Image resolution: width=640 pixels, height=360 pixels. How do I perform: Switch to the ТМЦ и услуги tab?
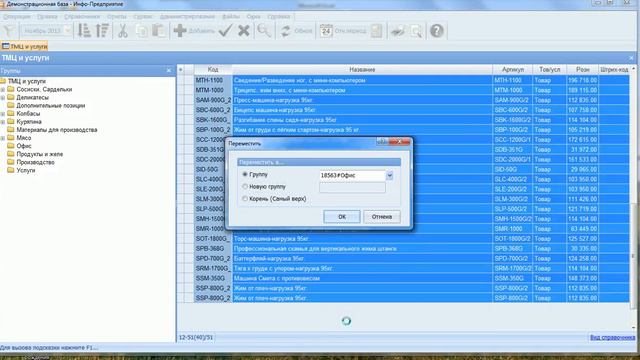[x=24, y=46]
